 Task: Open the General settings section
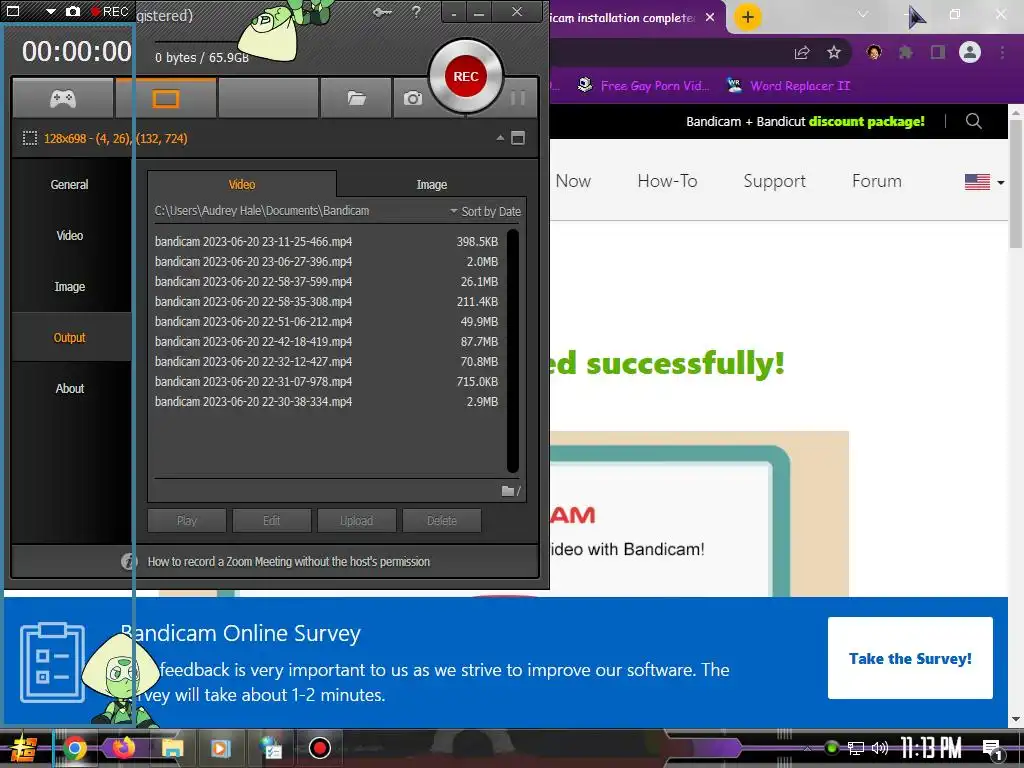[x=70, y=184]
